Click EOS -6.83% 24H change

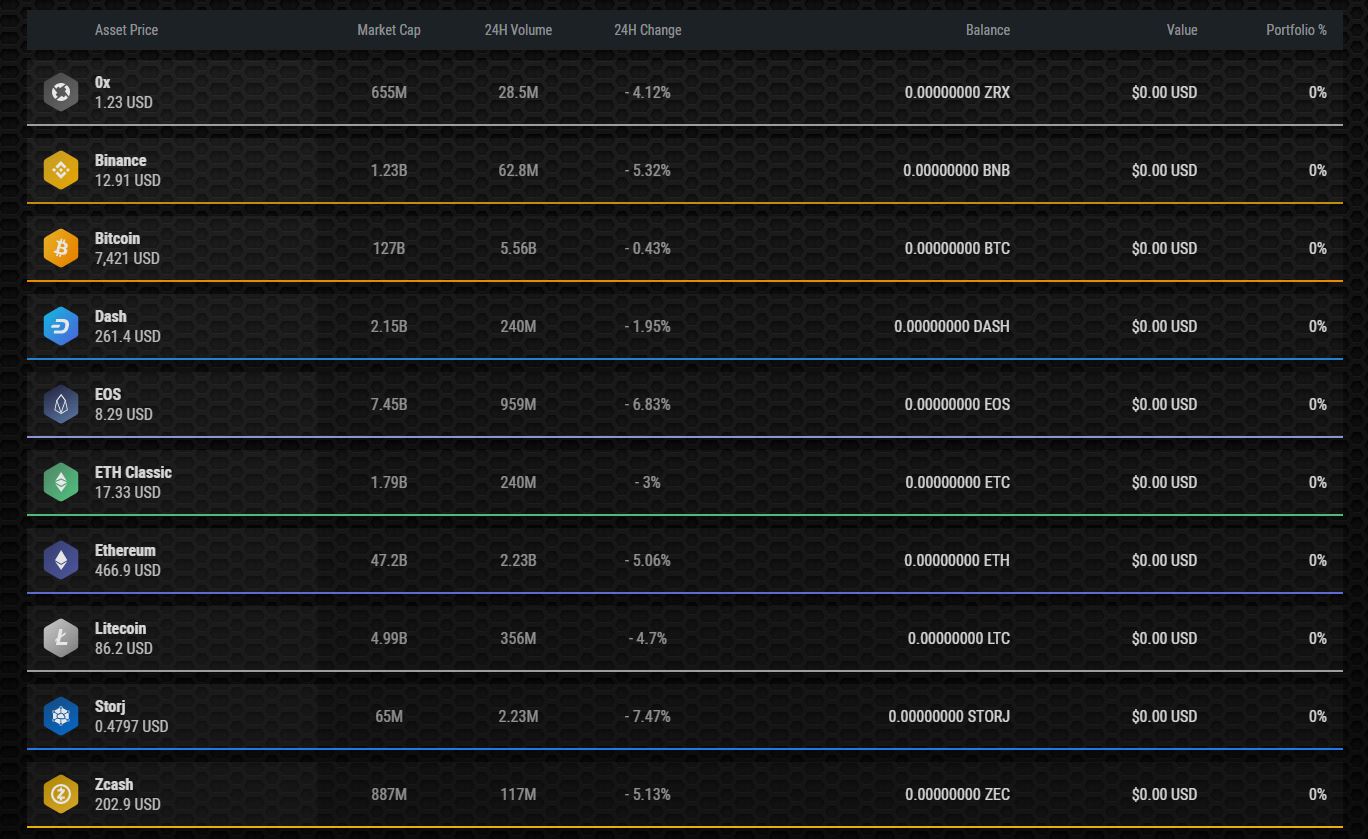(x=648, y=404)
